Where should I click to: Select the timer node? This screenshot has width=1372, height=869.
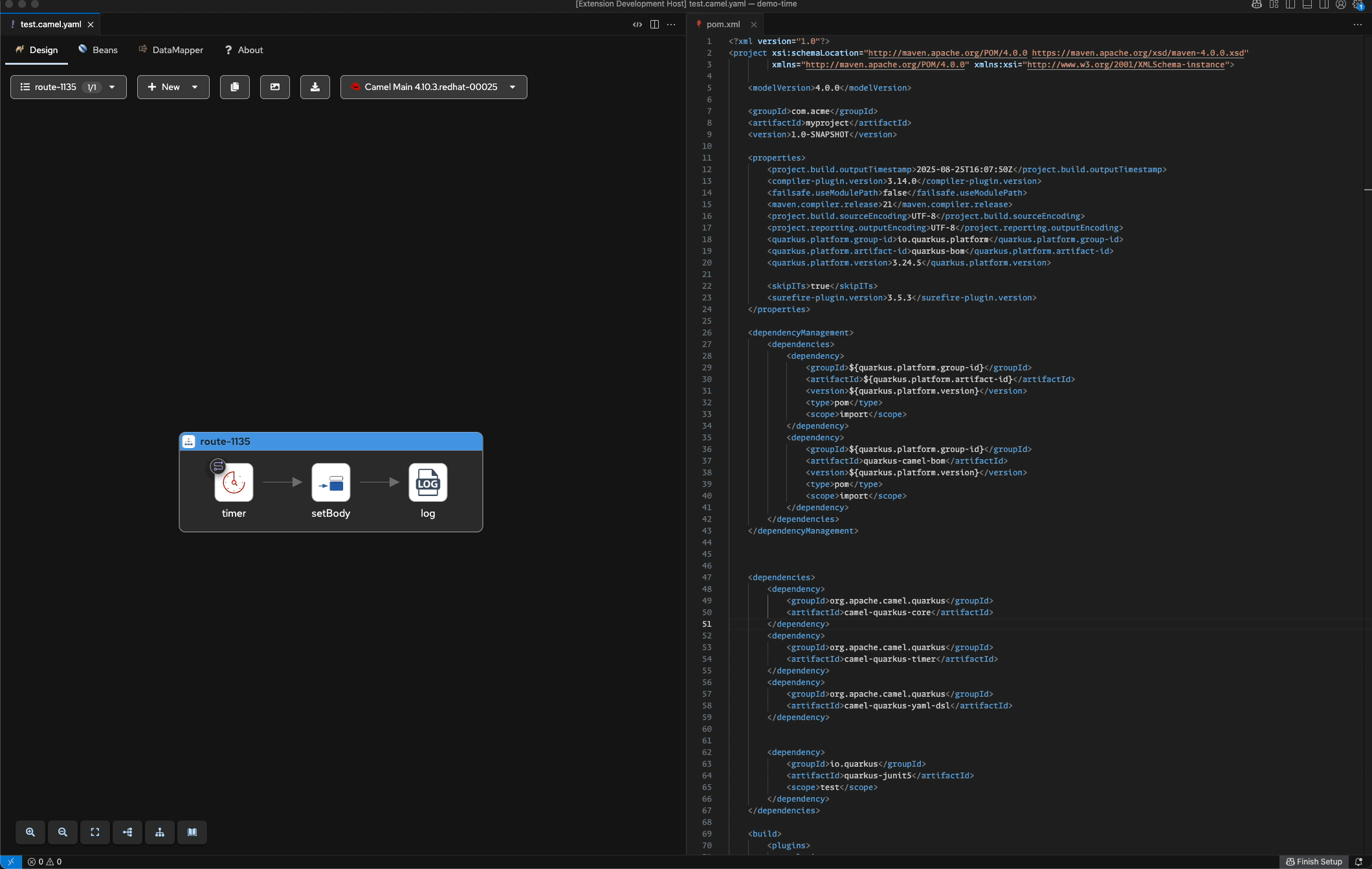(234, 482)
